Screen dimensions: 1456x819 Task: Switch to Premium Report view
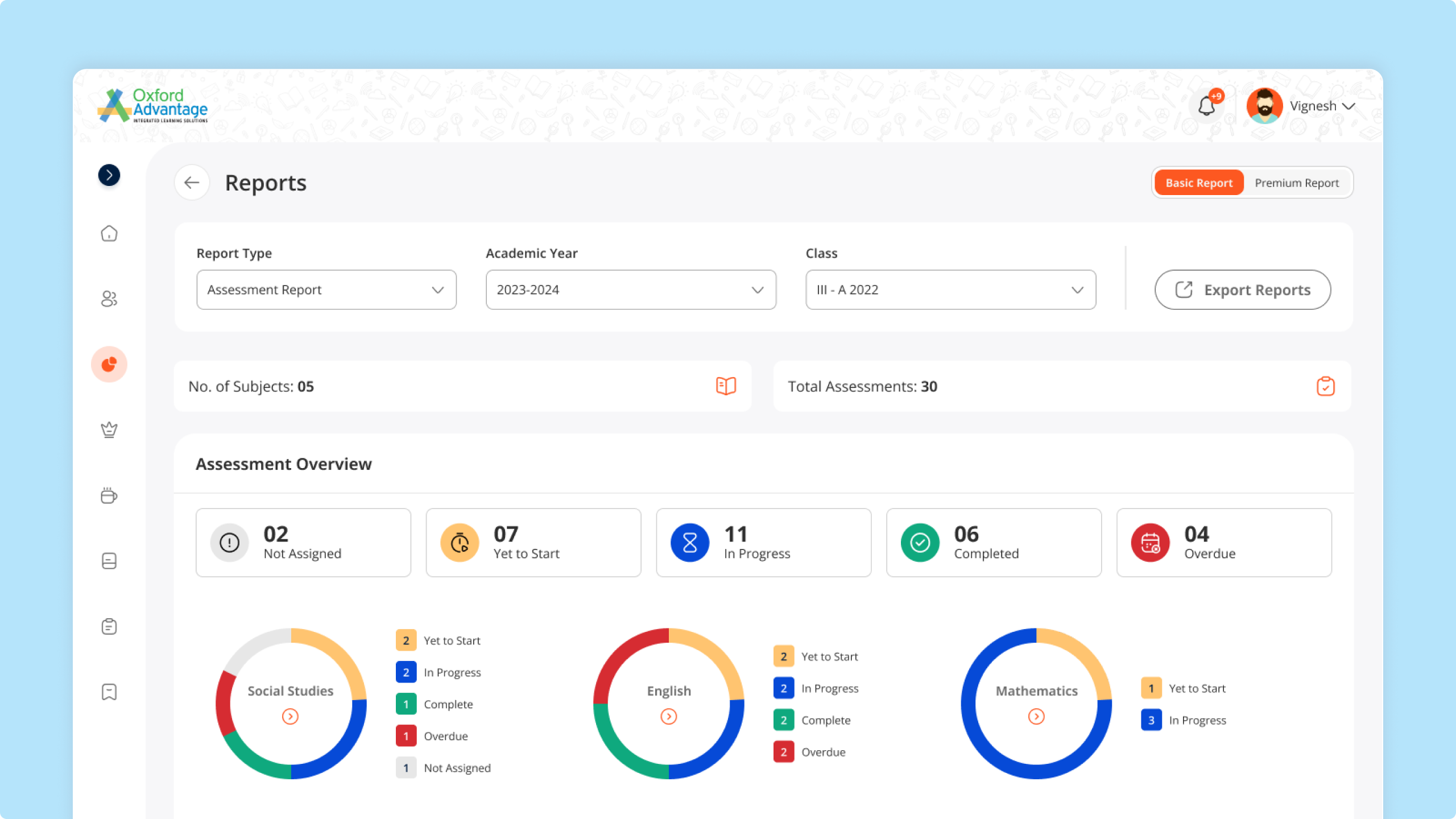pyautogui.click(x=1296, y=183)
